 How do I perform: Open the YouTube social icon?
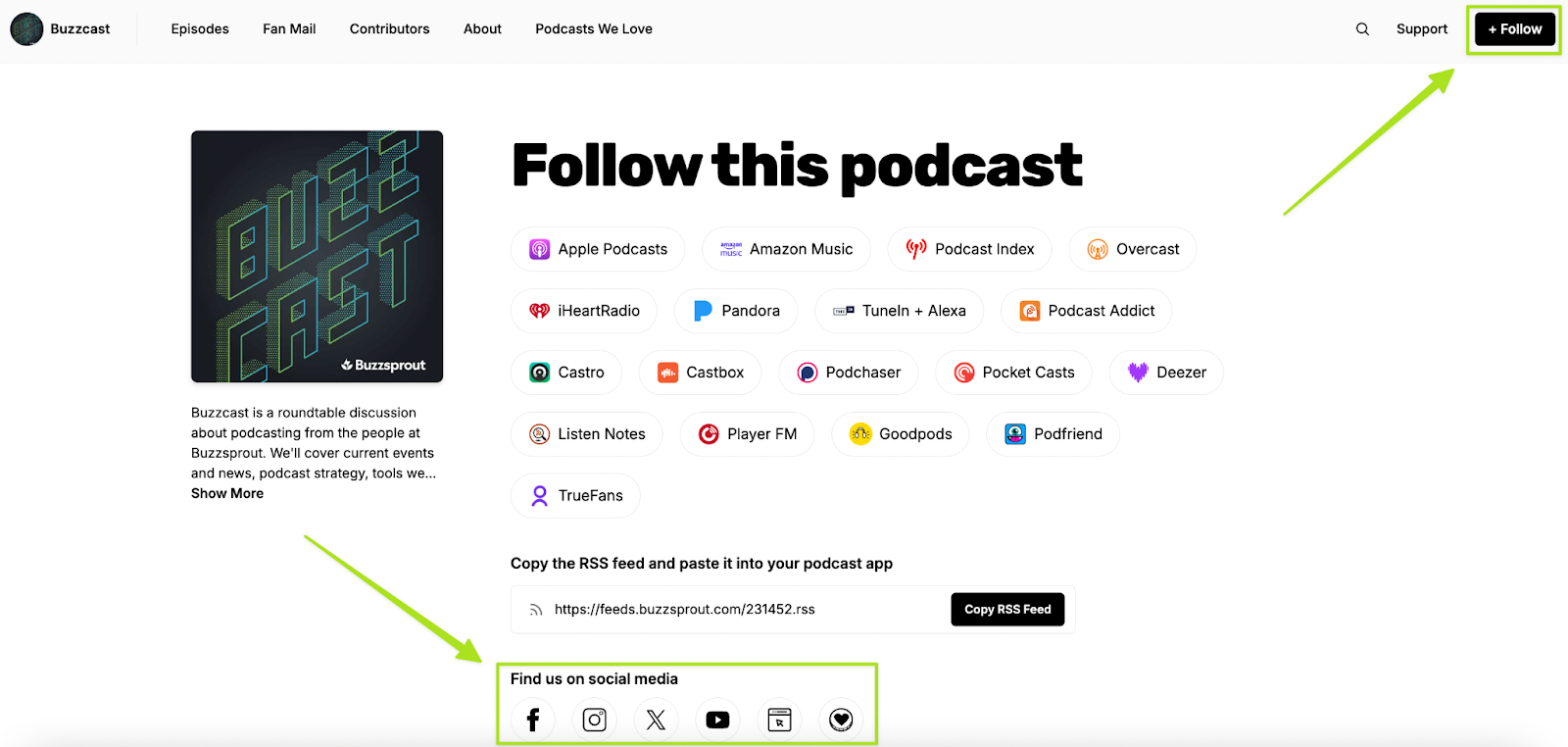(718, 720)
